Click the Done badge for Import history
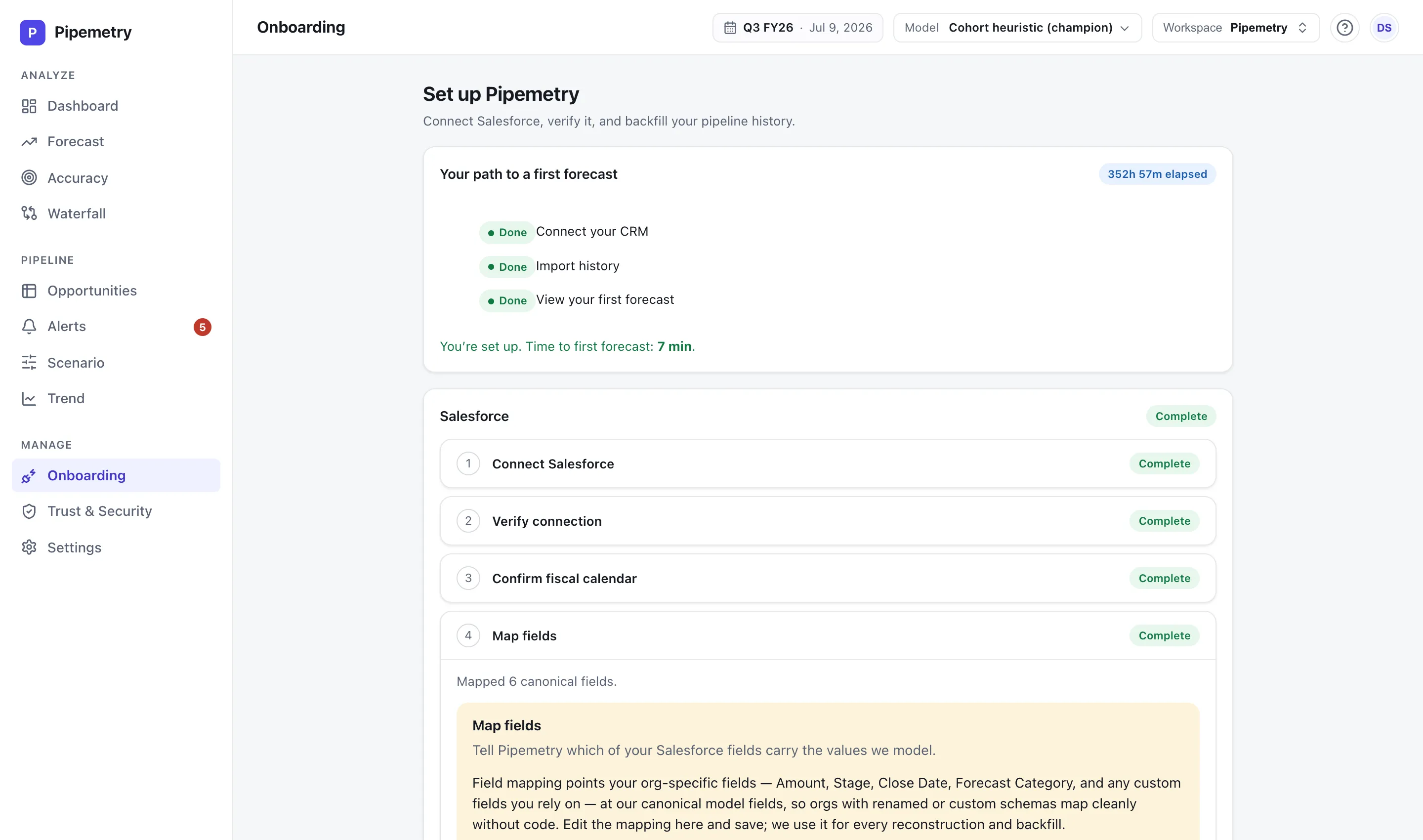Viewport: 1423px width, 840px height. click(x=506, y=267)
